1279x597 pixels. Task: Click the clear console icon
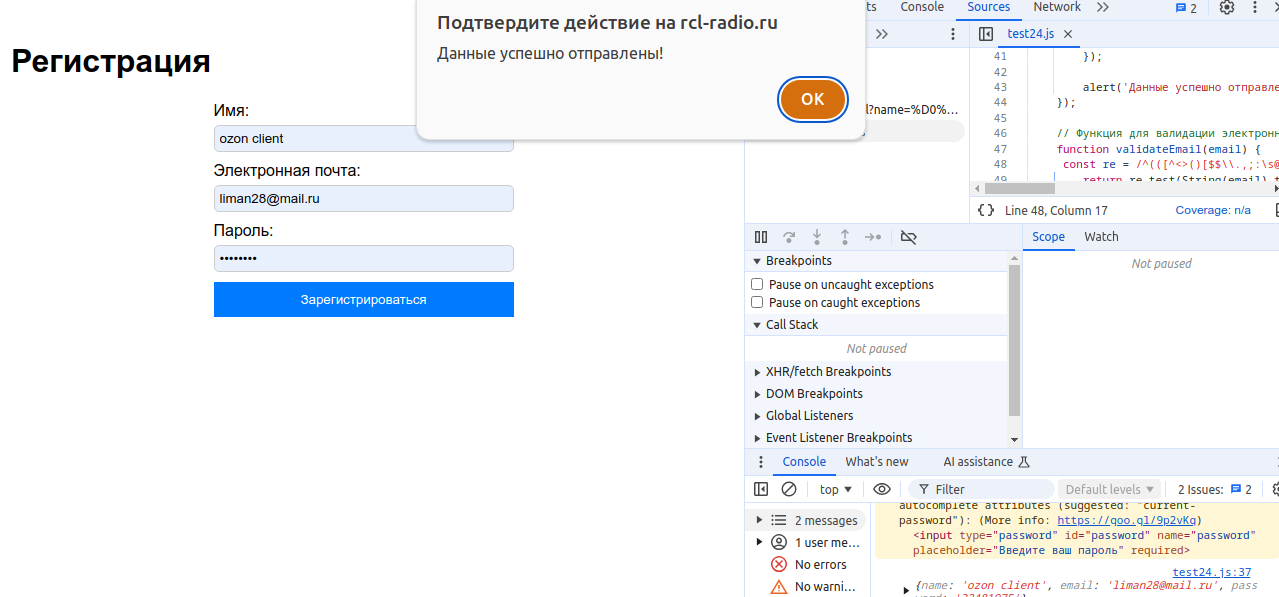(789, 489)
